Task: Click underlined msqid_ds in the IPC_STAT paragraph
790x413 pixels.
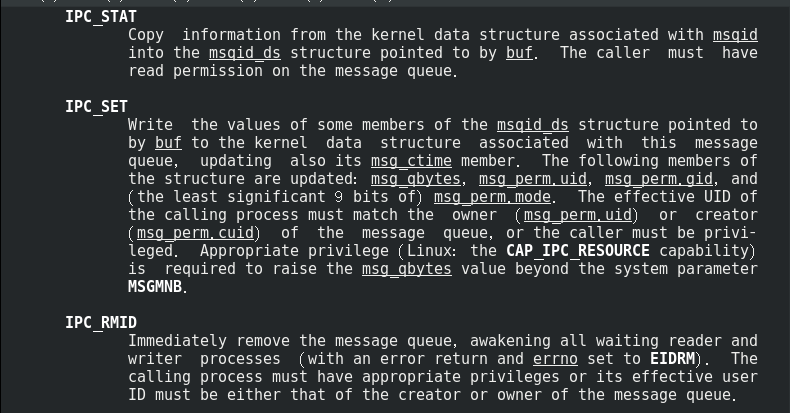Action: pos(245,53)
